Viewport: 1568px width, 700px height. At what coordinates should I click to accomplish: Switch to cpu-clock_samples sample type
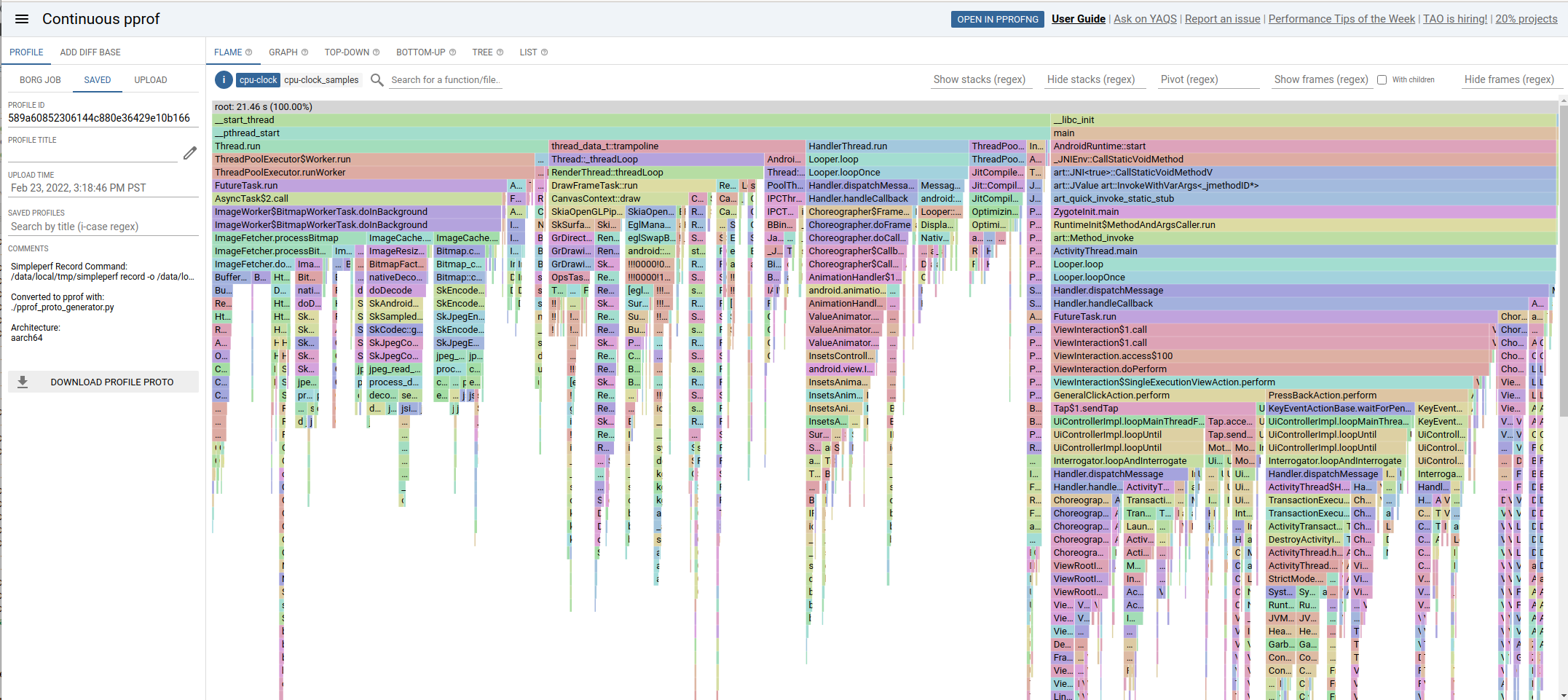click(x=321, y=80)
